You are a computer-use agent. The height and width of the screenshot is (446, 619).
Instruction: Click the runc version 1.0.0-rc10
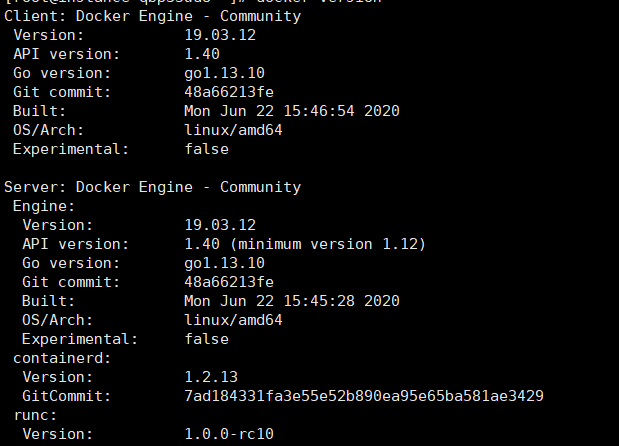tap(229, 434)
